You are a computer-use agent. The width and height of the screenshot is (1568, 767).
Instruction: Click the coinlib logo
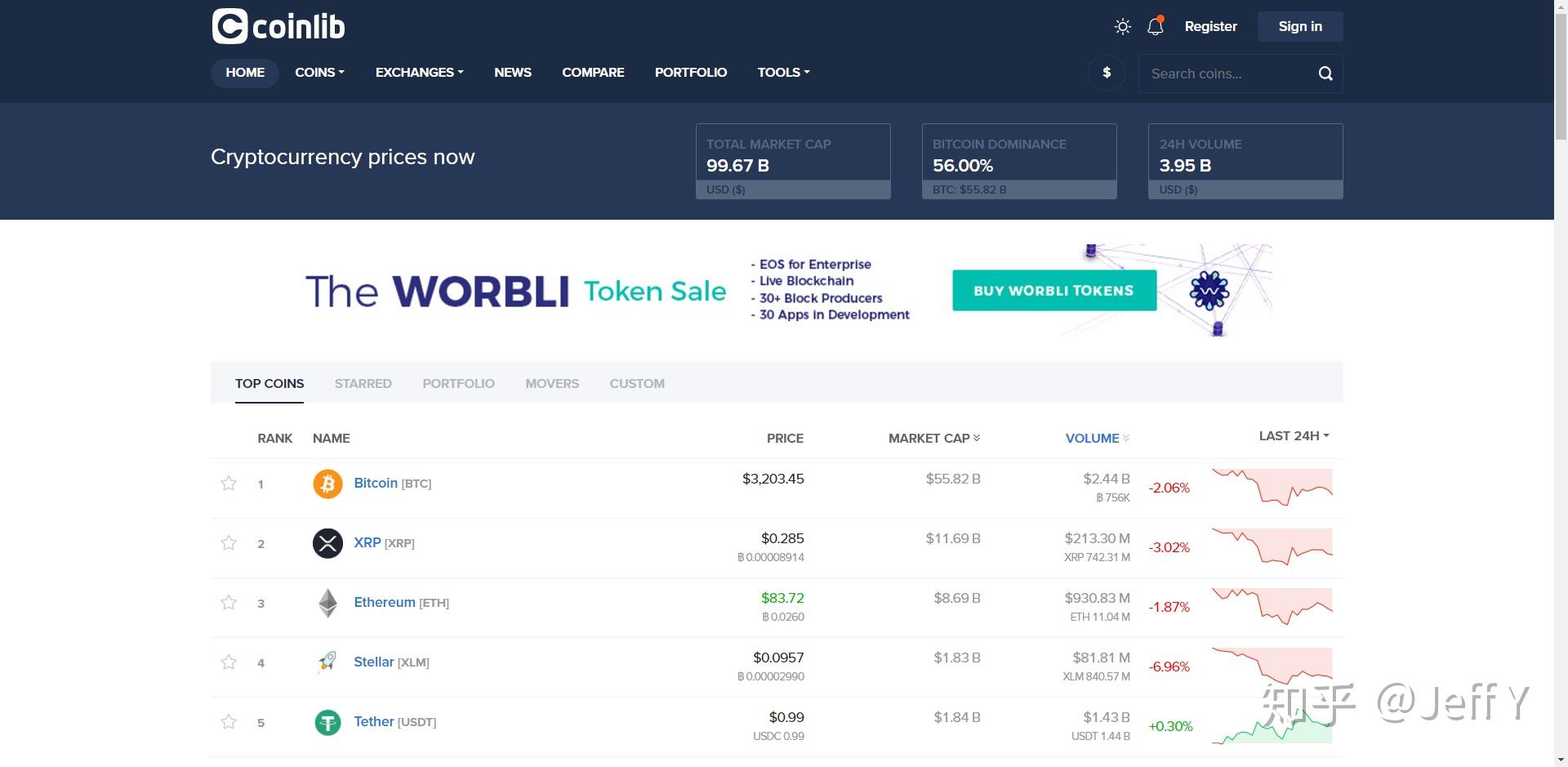tap(278, 26)
